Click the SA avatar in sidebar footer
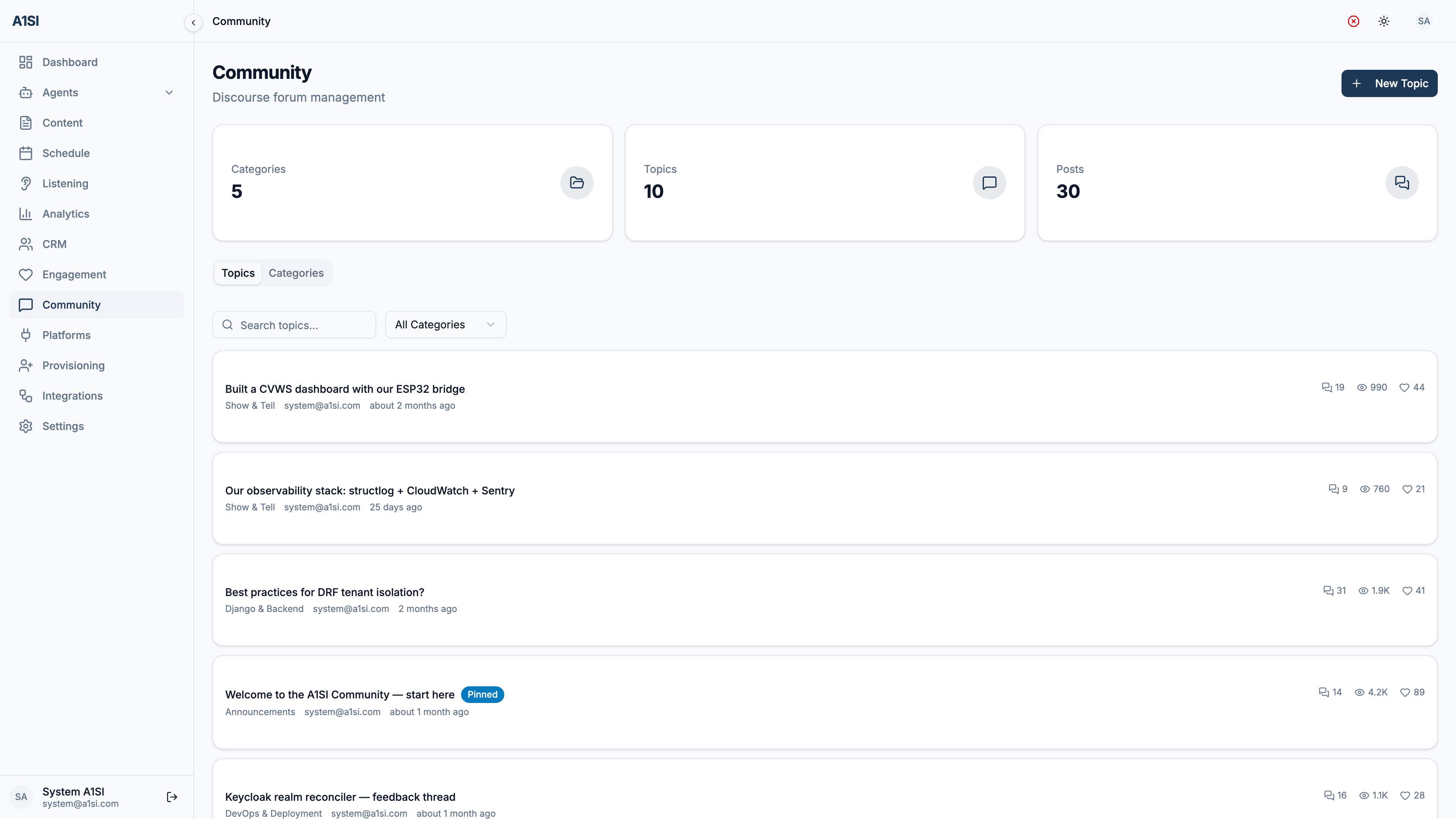This screenshot has width=1456, height=819. [21, 797]
